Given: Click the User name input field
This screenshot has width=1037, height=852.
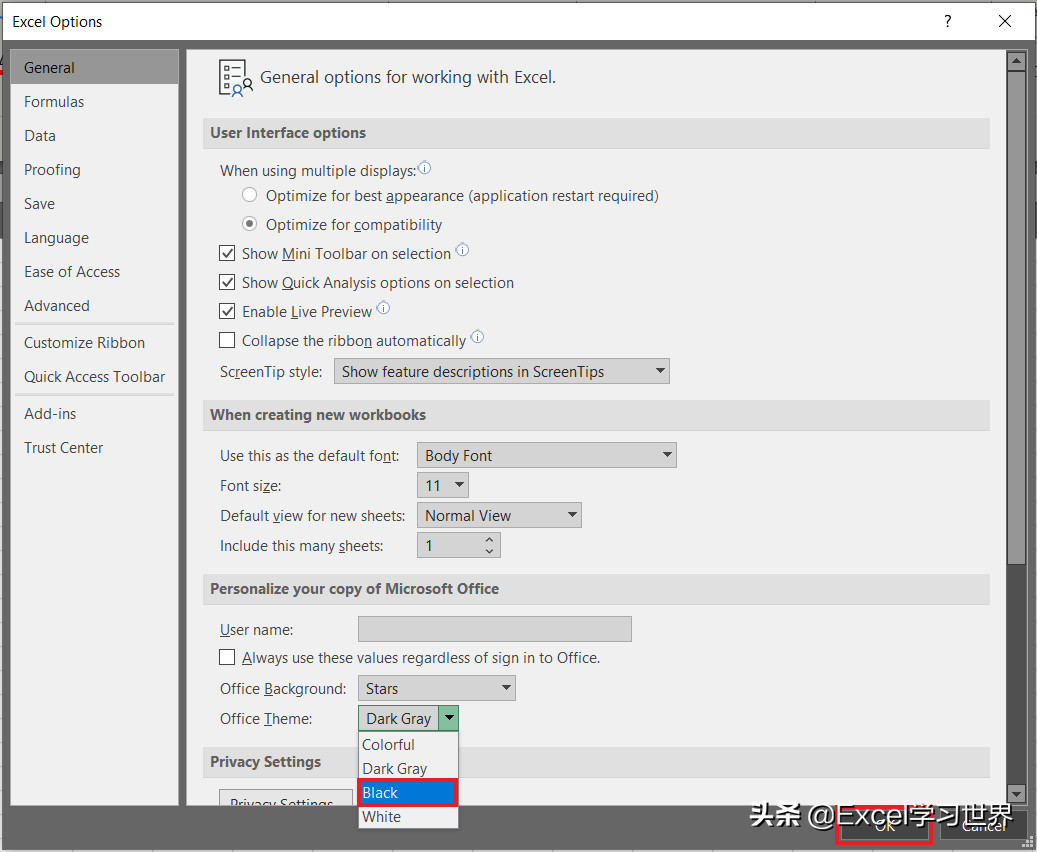Looking at the screenshot, I should point(495,629).
